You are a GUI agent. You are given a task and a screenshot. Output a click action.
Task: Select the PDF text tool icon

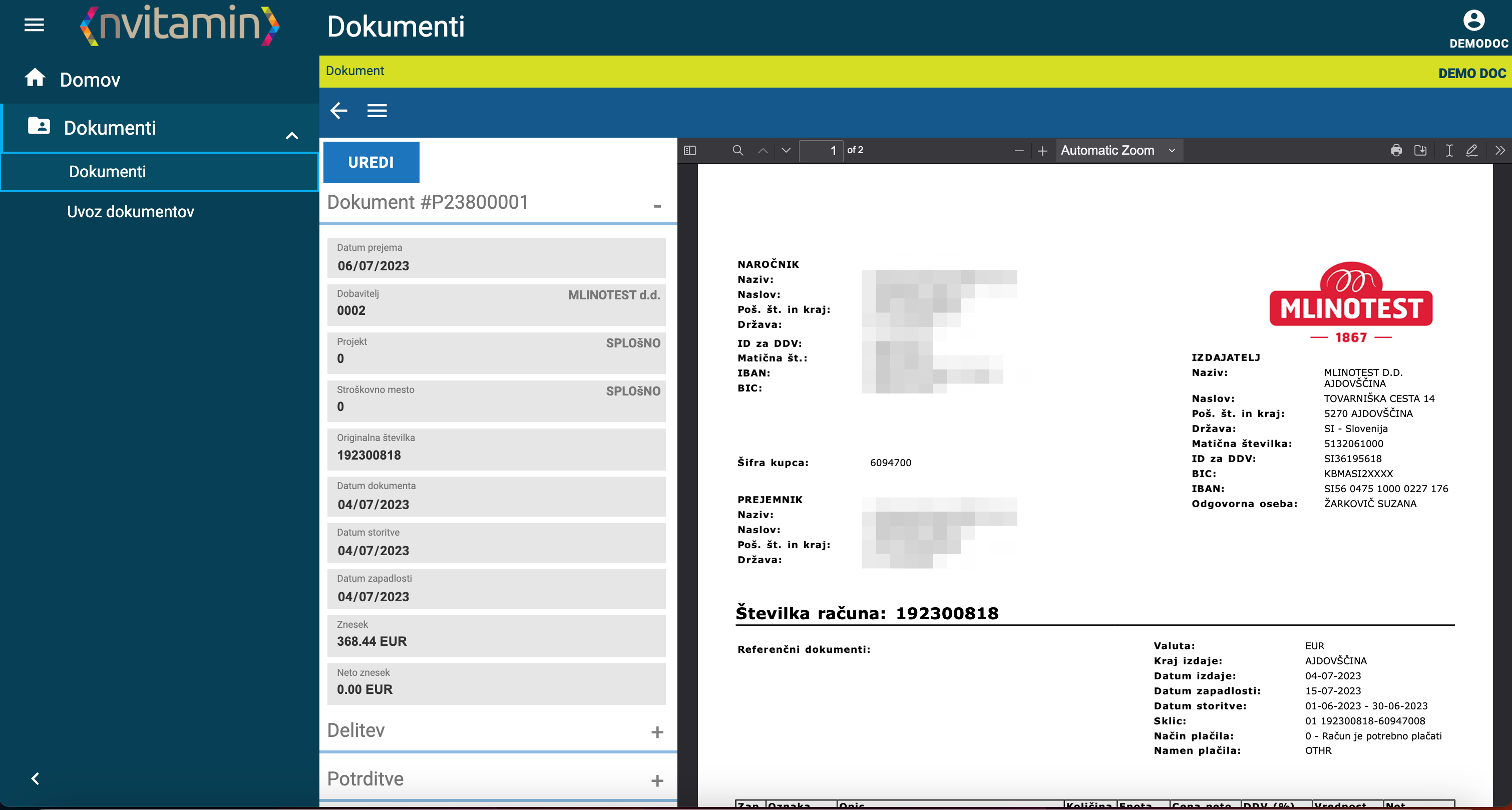coord(1449,150)
